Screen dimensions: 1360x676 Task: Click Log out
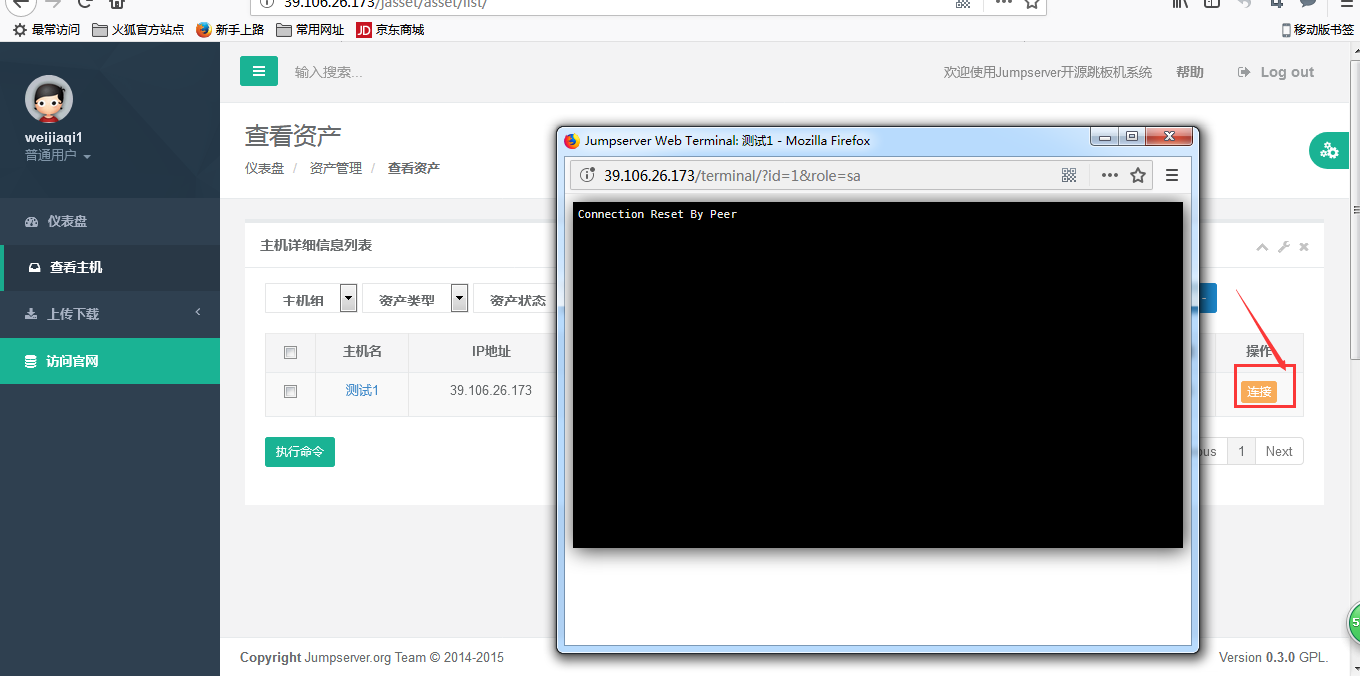[x=1276, y=72]
